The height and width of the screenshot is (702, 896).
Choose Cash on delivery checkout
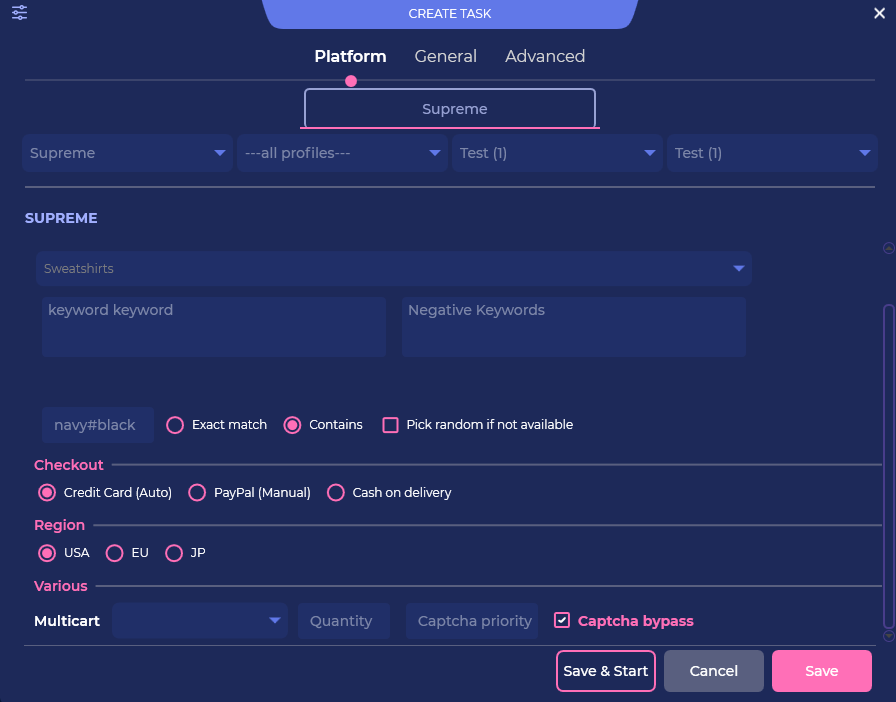[x=336, y=493]
